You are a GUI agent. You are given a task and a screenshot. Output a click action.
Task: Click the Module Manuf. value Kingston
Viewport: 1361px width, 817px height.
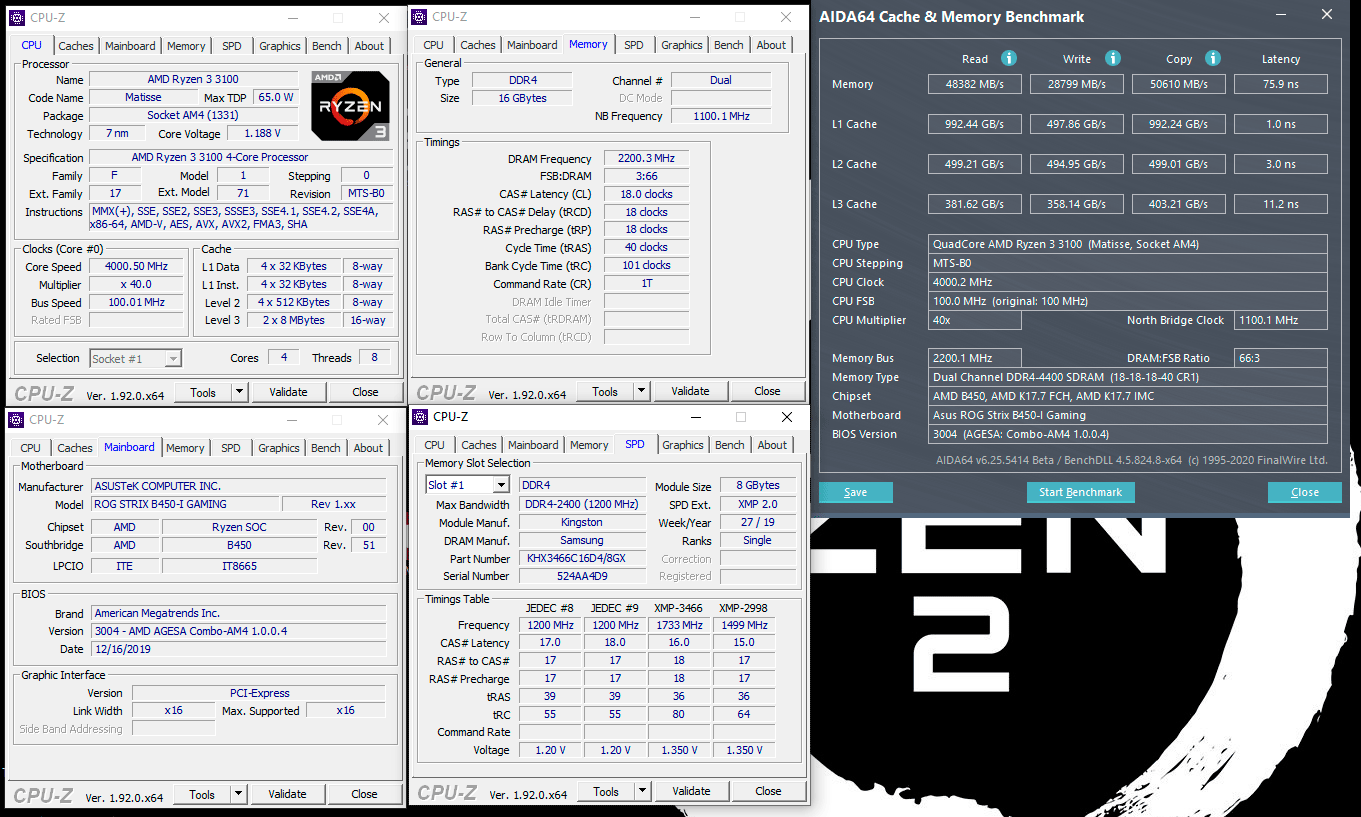[581, 523]
